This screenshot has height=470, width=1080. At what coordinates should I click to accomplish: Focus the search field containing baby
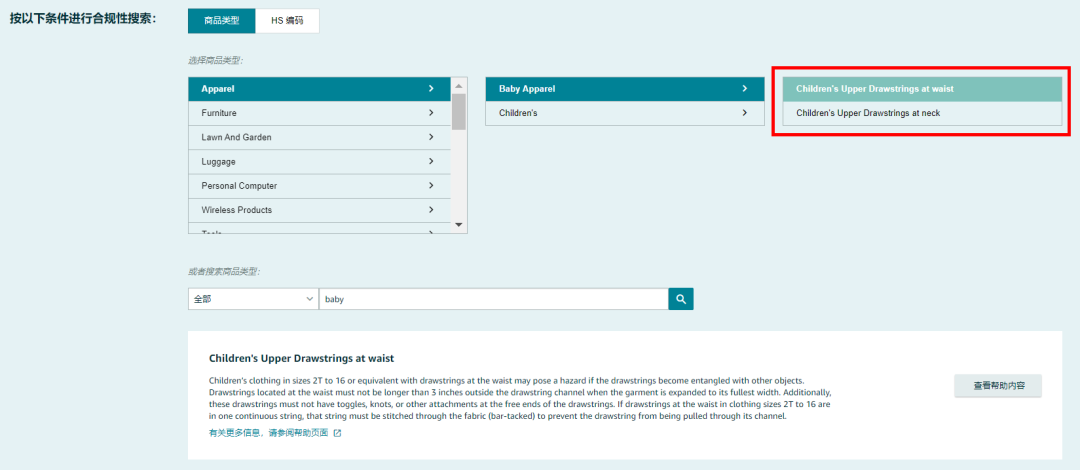pyautogui.click(x=493, y=299)
